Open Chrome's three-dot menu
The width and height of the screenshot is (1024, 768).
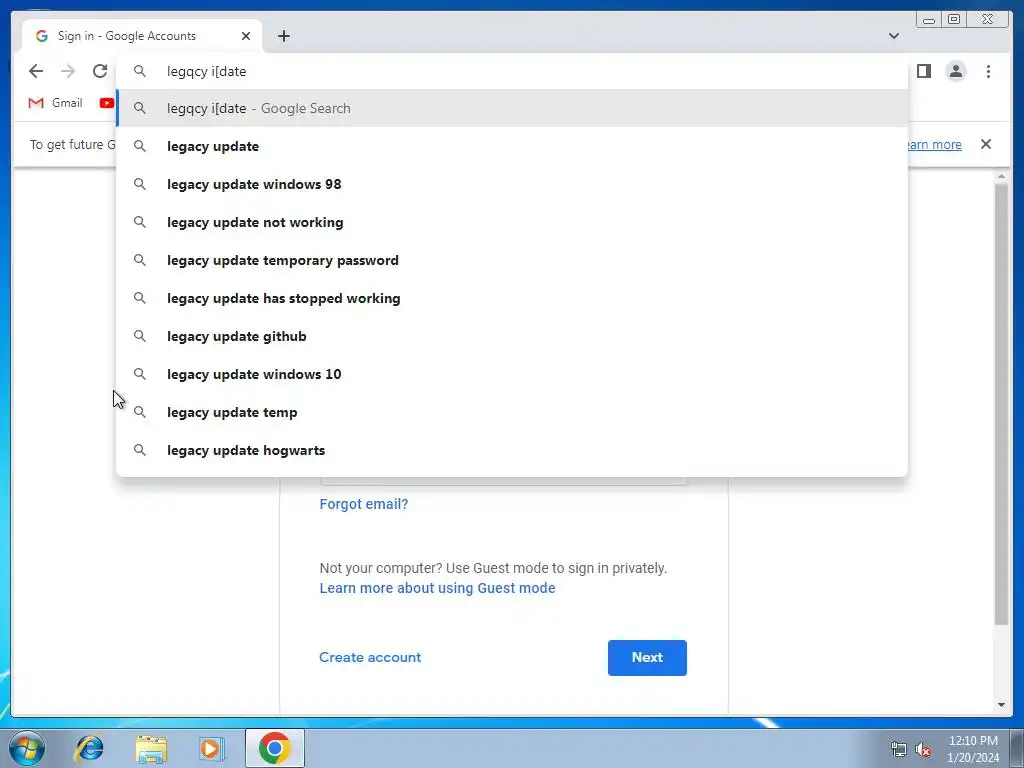[x=988, y=71]
